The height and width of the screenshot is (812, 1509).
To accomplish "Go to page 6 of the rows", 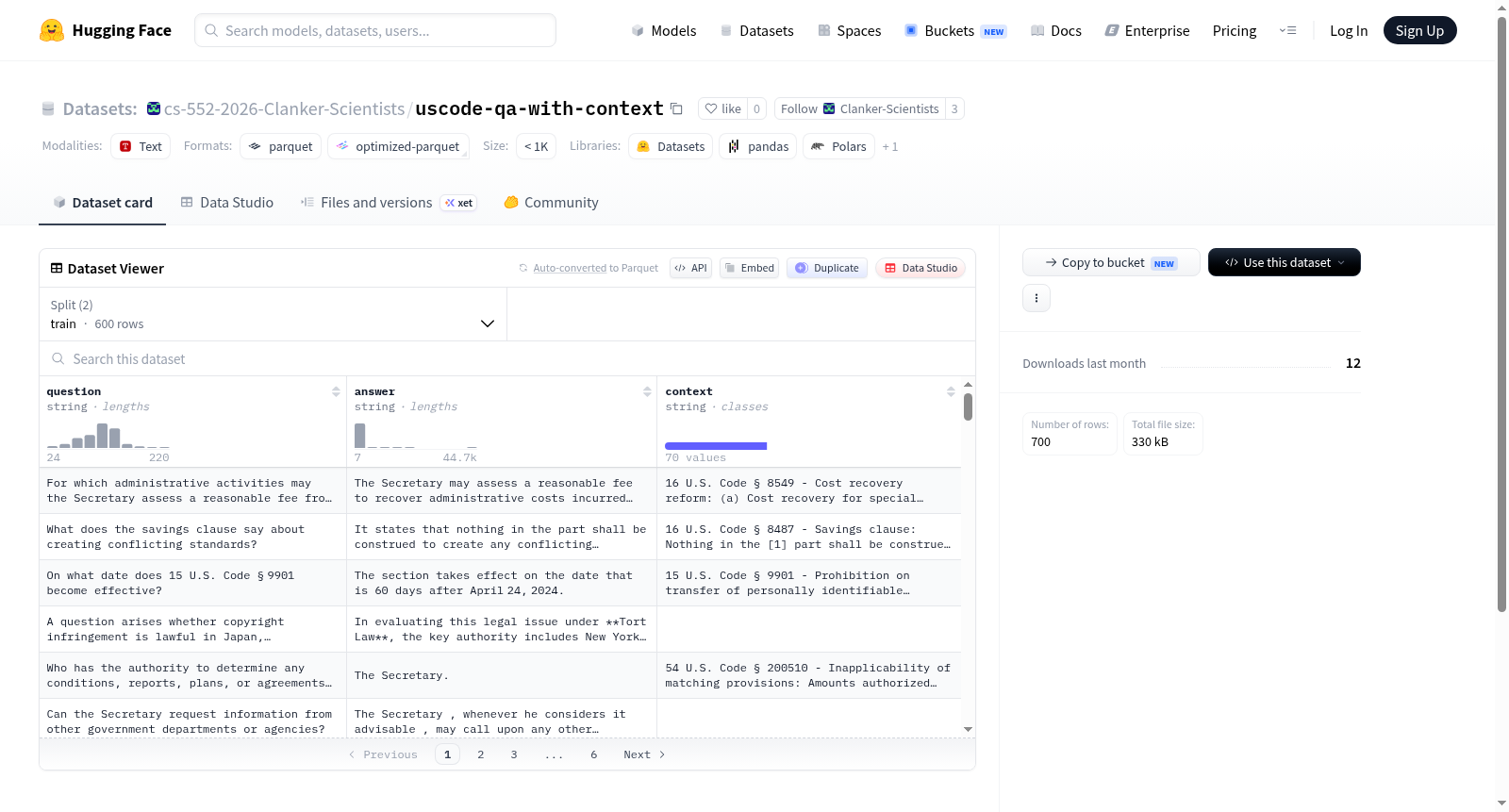I will click(594, 754).
